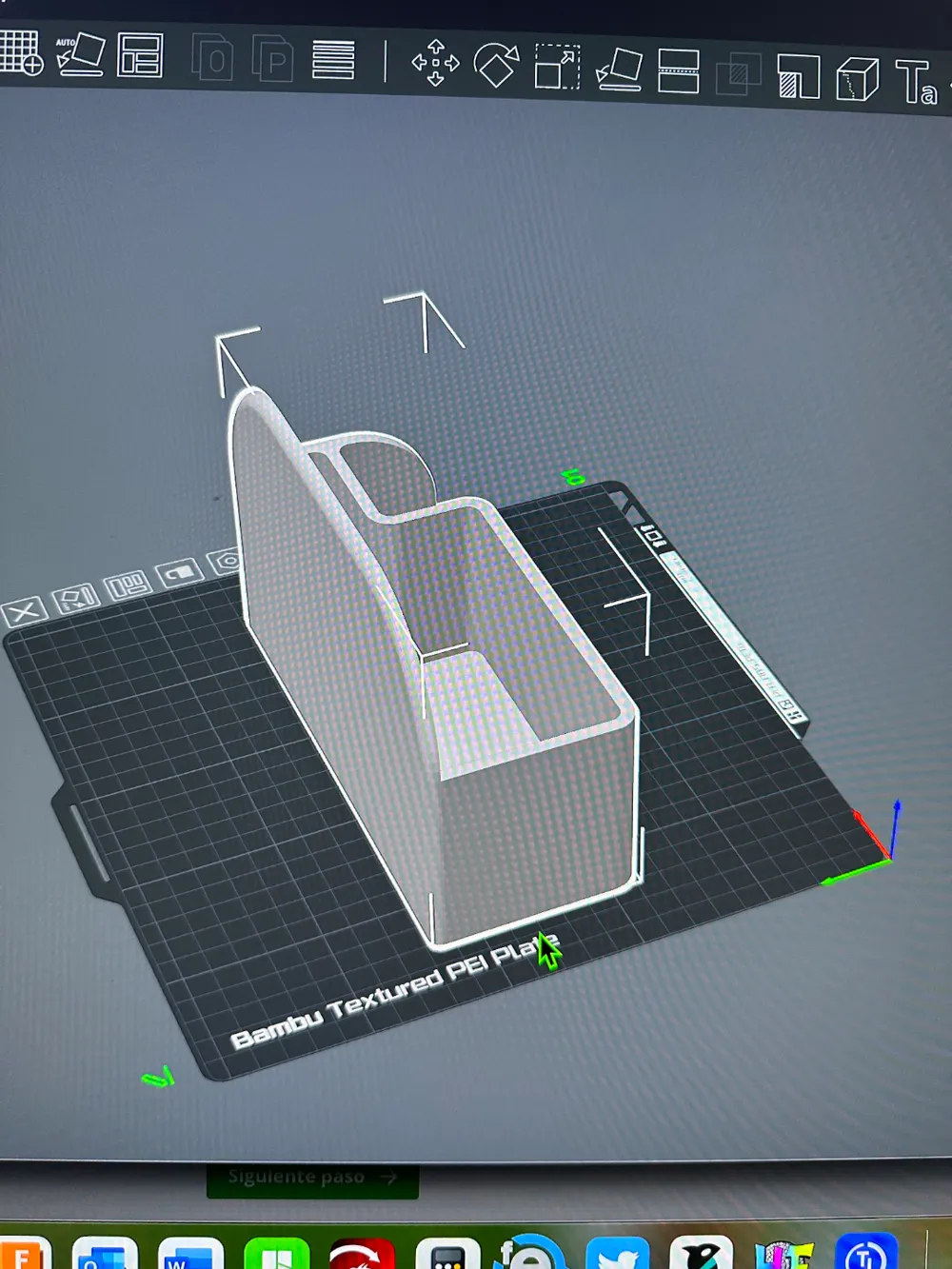Select the Move tool in the toolbar
Image resolution: width=952 pixels, height=1269 pixels.
pyautogui.click(x=435, y=61)
